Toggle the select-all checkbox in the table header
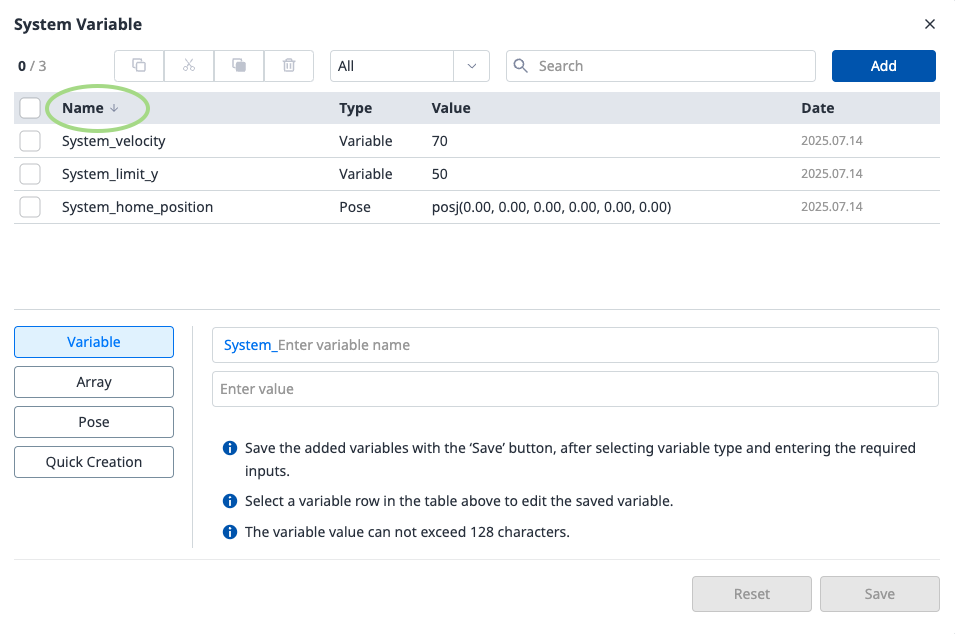Screen dimensions: 955x634 [x=30, y=108]
